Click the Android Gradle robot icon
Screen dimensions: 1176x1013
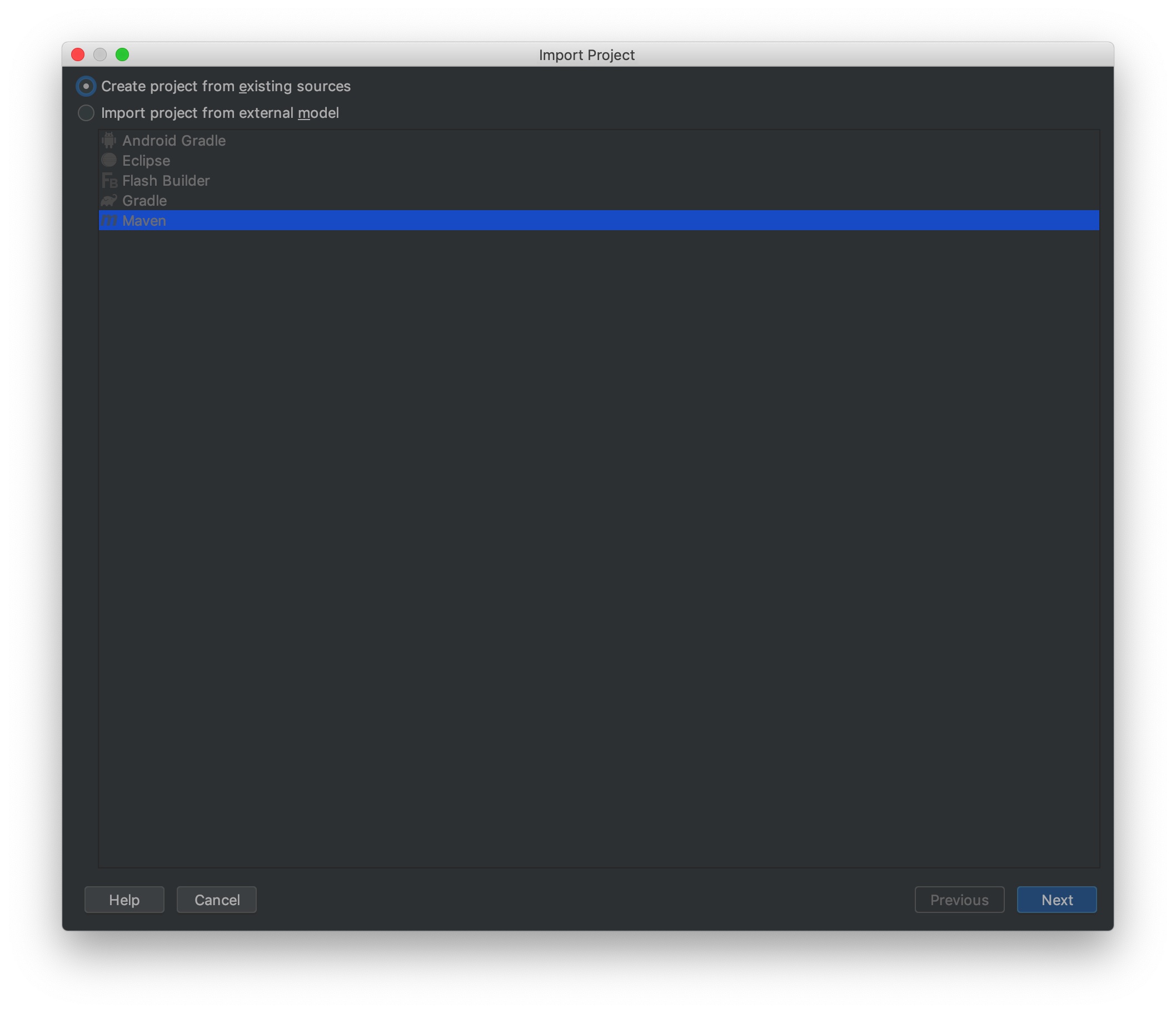coord(108,140)
